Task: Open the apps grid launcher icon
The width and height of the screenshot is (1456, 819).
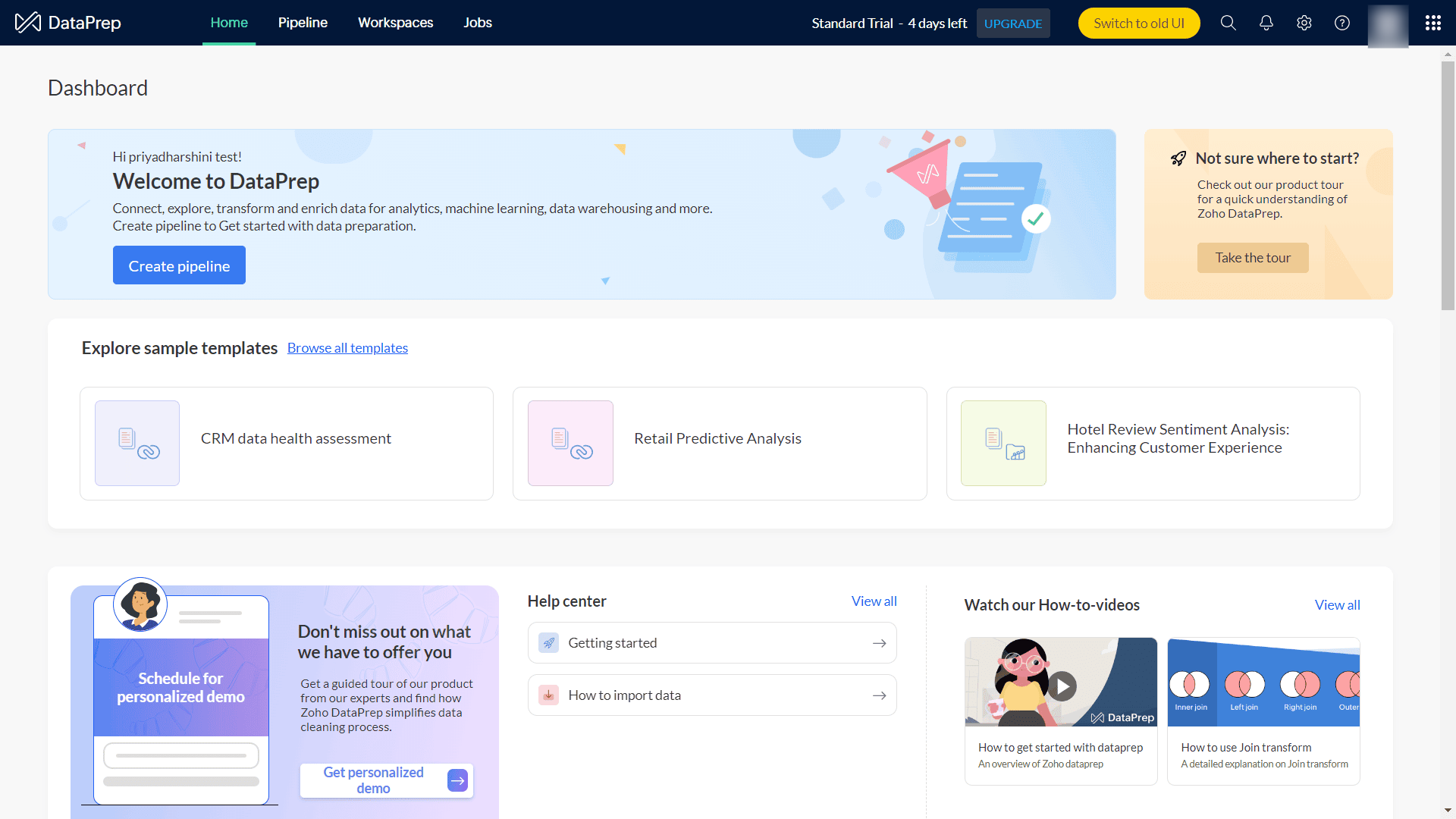Action: pyautogui.click(x=1432, y=23)
